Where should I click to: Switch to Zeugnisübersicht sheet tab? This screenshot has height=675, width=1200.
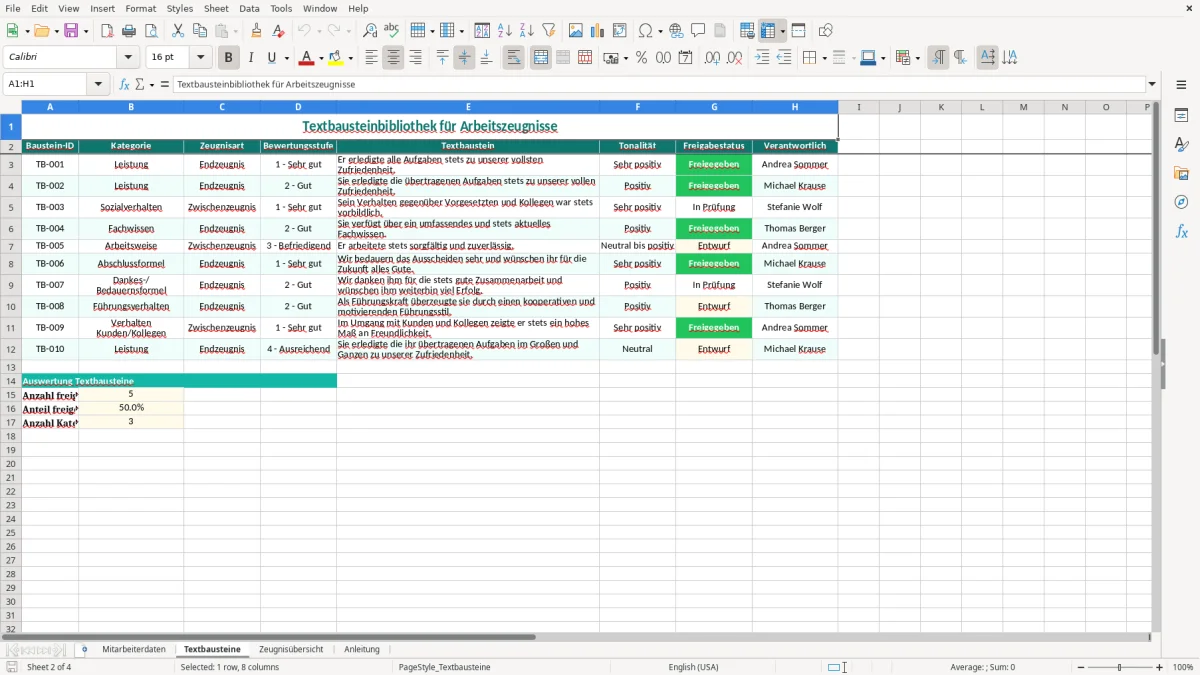[x=291, y=649]
